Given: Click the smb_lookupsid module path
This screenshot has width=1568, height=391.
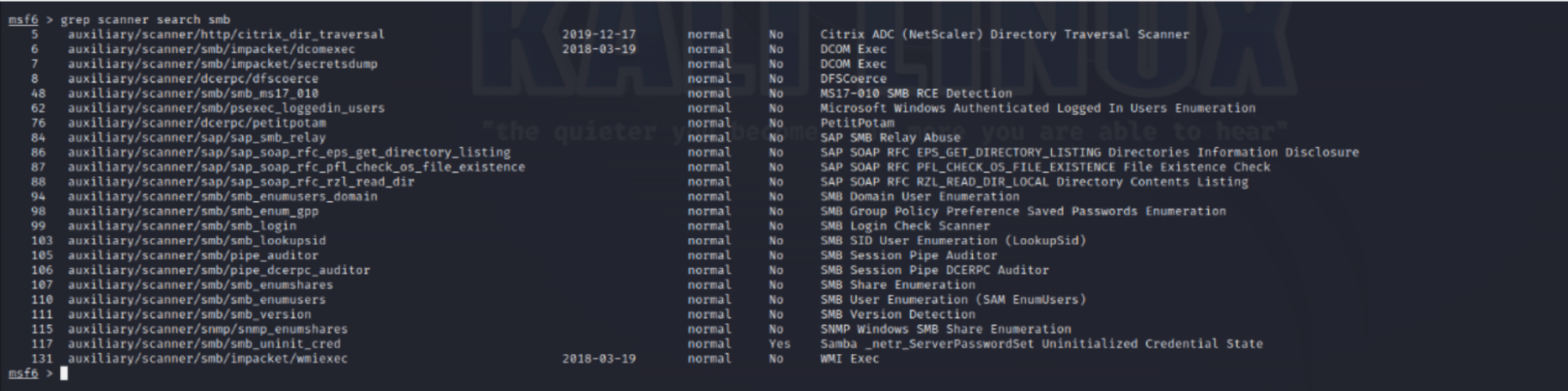Looking at the screenshot, I should coord(197,241).
